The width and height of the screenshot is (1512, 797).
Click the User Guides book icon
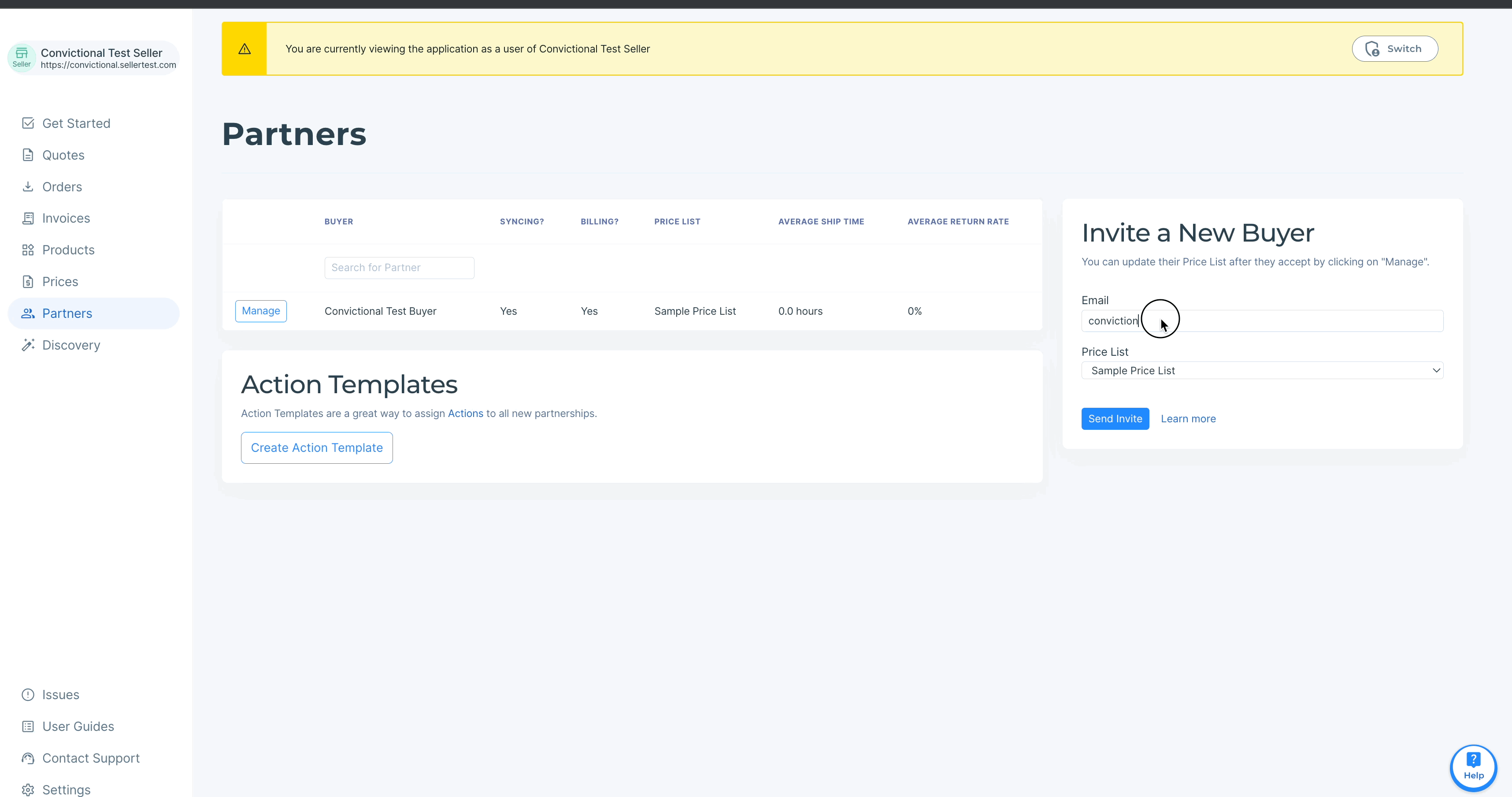pos(28,726)
